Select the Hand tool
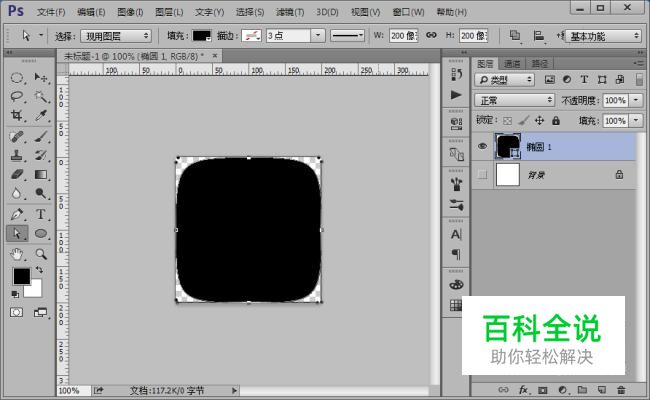Viewport: 650px width, 400px height. click(x=17, y=254)
